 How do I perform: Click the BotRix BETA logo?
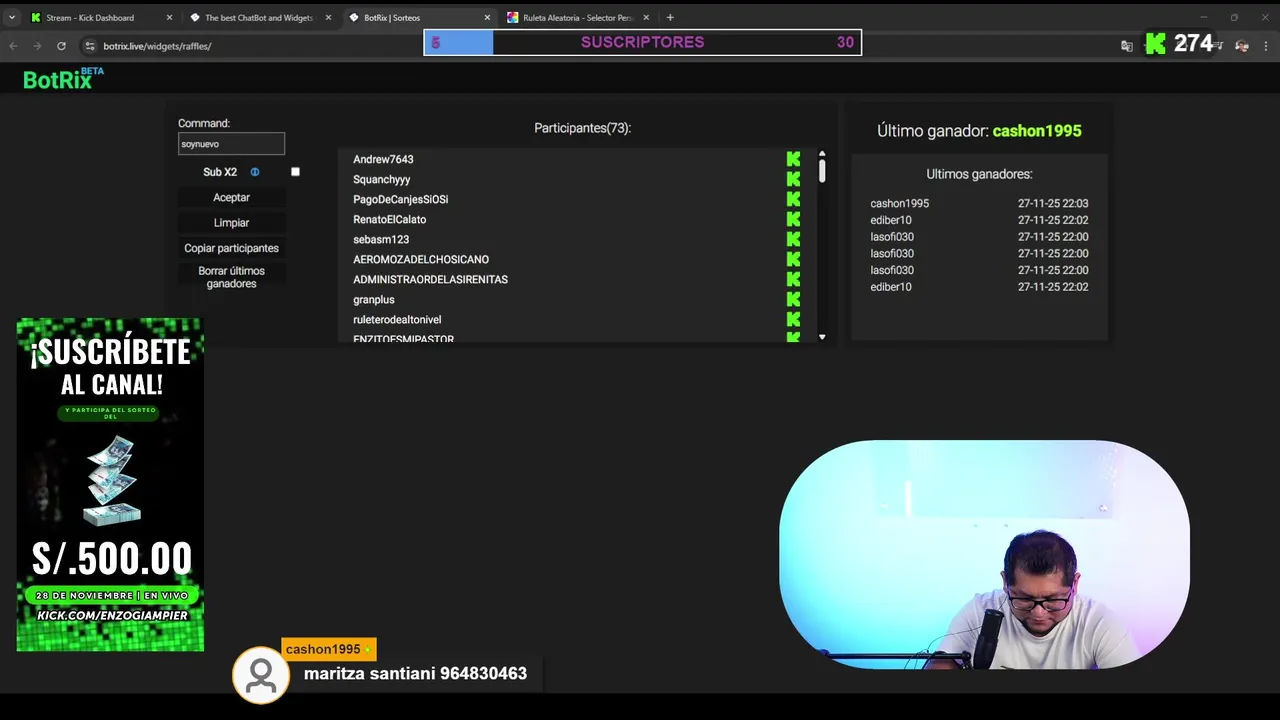tap(63, 79)
